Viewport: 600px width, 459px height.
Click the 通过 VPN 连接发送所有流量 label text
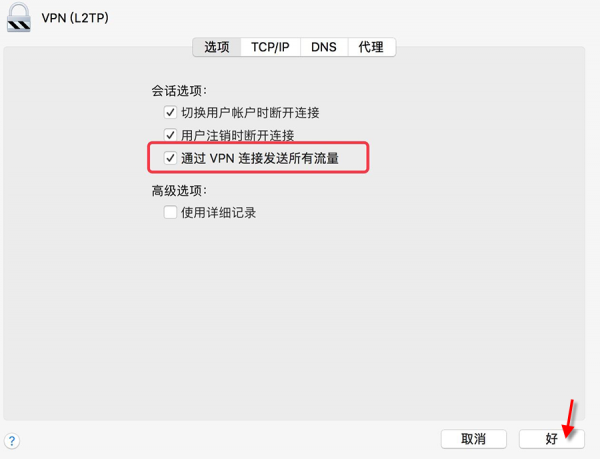[x=260, y=158]
